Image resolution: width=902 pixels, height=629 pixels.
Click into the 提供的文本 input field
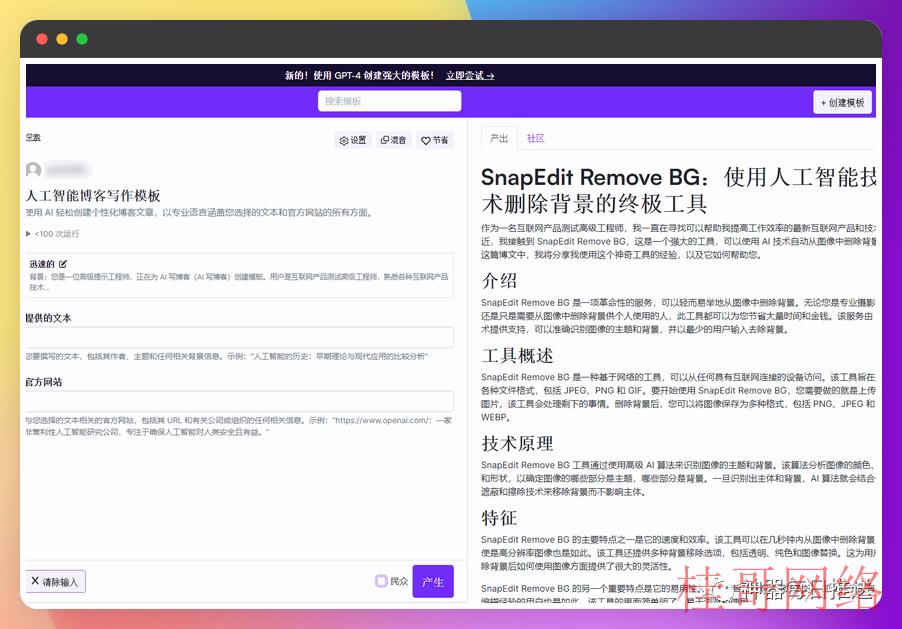coord(239,337)
